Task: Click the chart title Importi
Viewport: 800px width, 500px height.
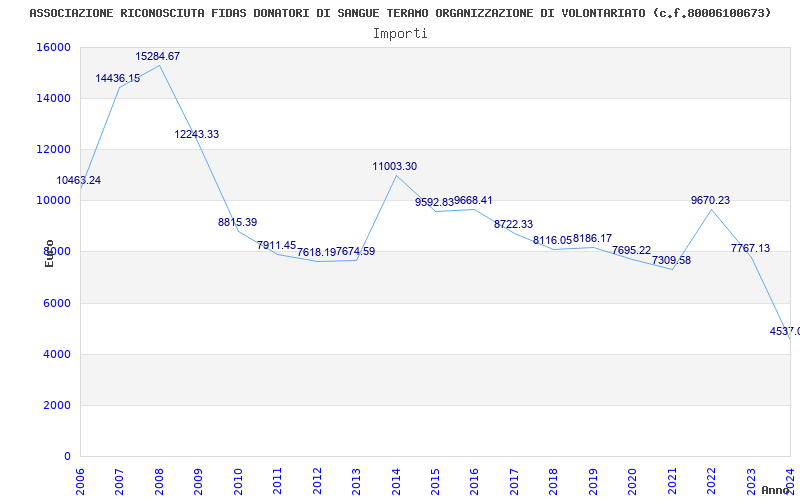Action: [400, 34]
